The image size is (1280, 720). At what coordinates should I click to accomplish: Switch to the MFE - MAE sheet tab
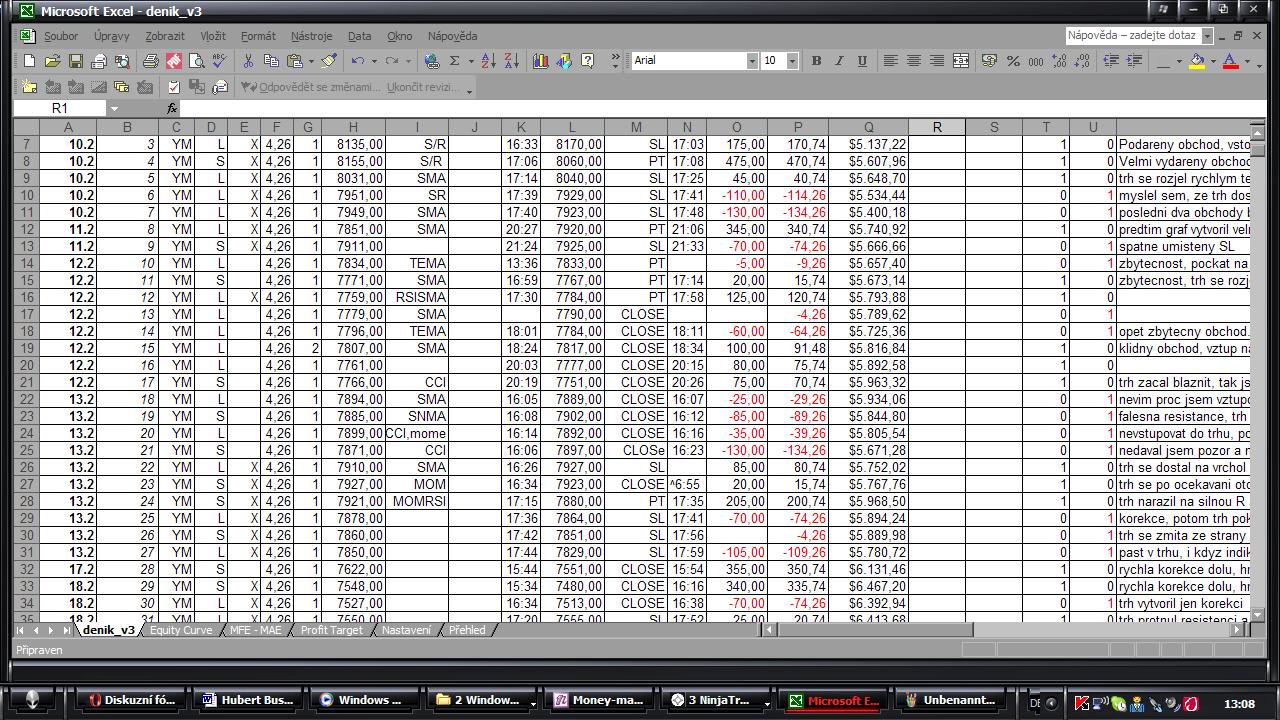(256, 630)
